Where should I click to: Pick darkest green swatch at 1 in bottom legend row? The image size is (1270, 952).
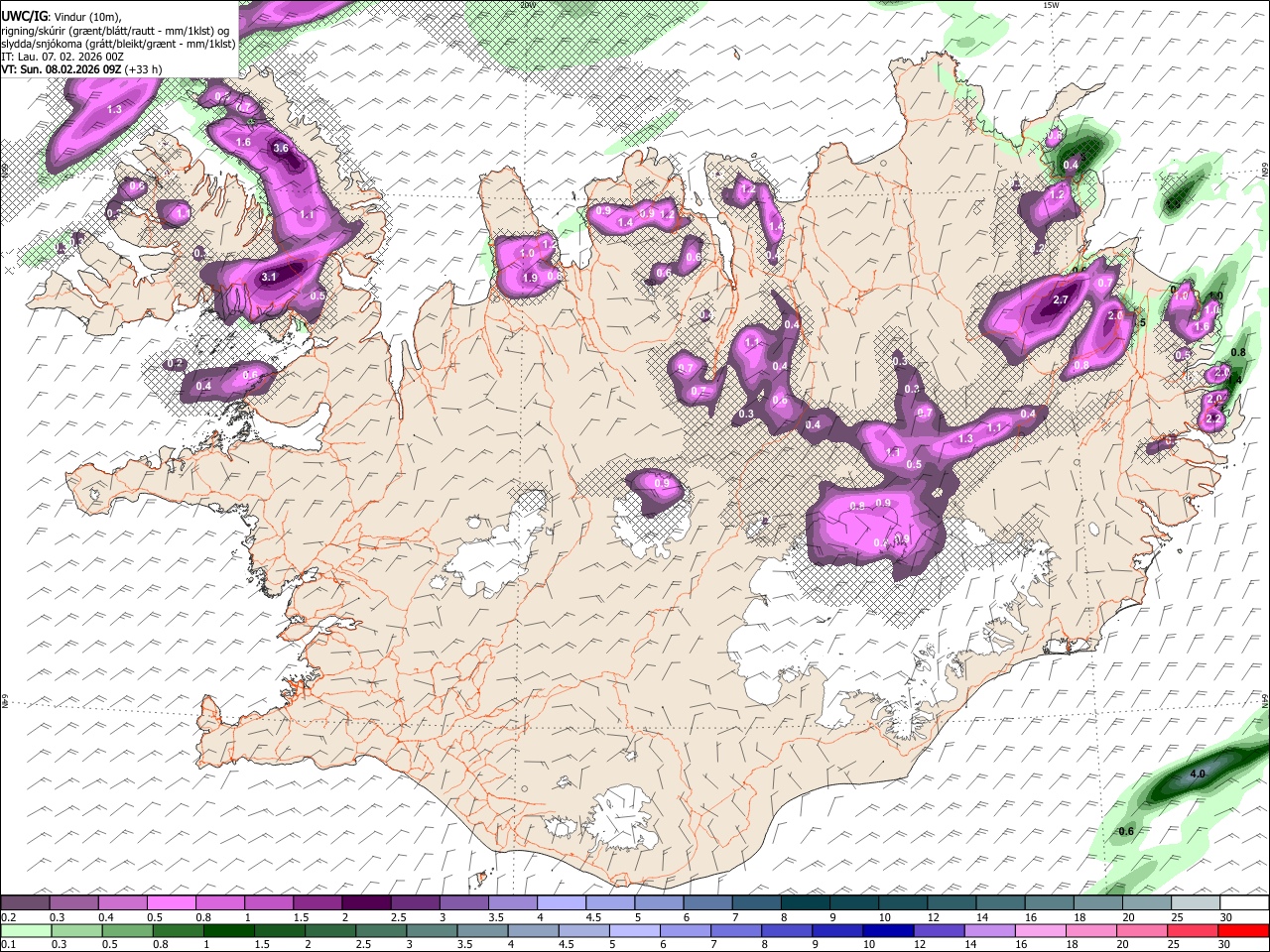(x=228, y=930)
